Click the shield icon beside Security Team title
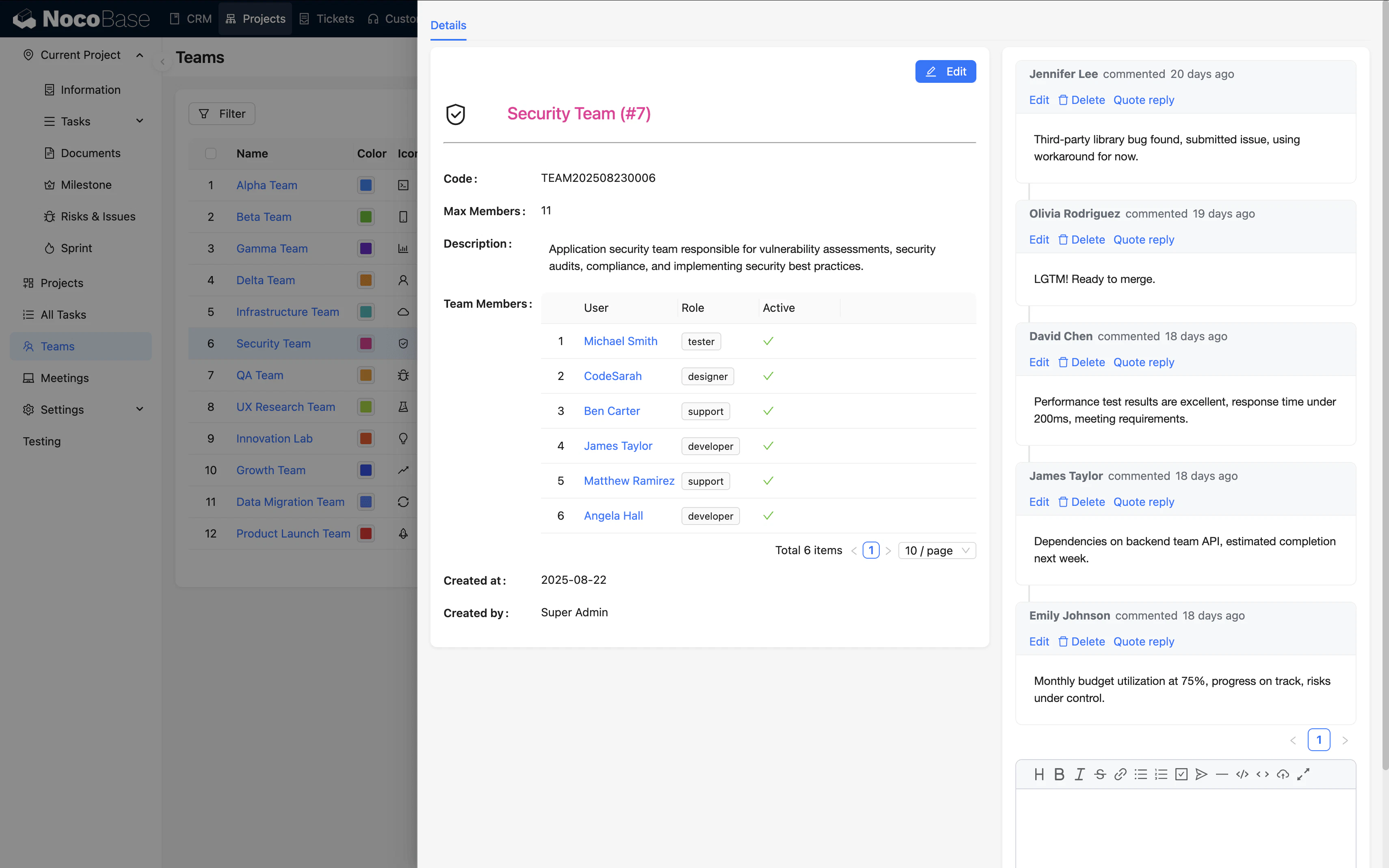This screenshot has width=1389, height=868. 455,114
